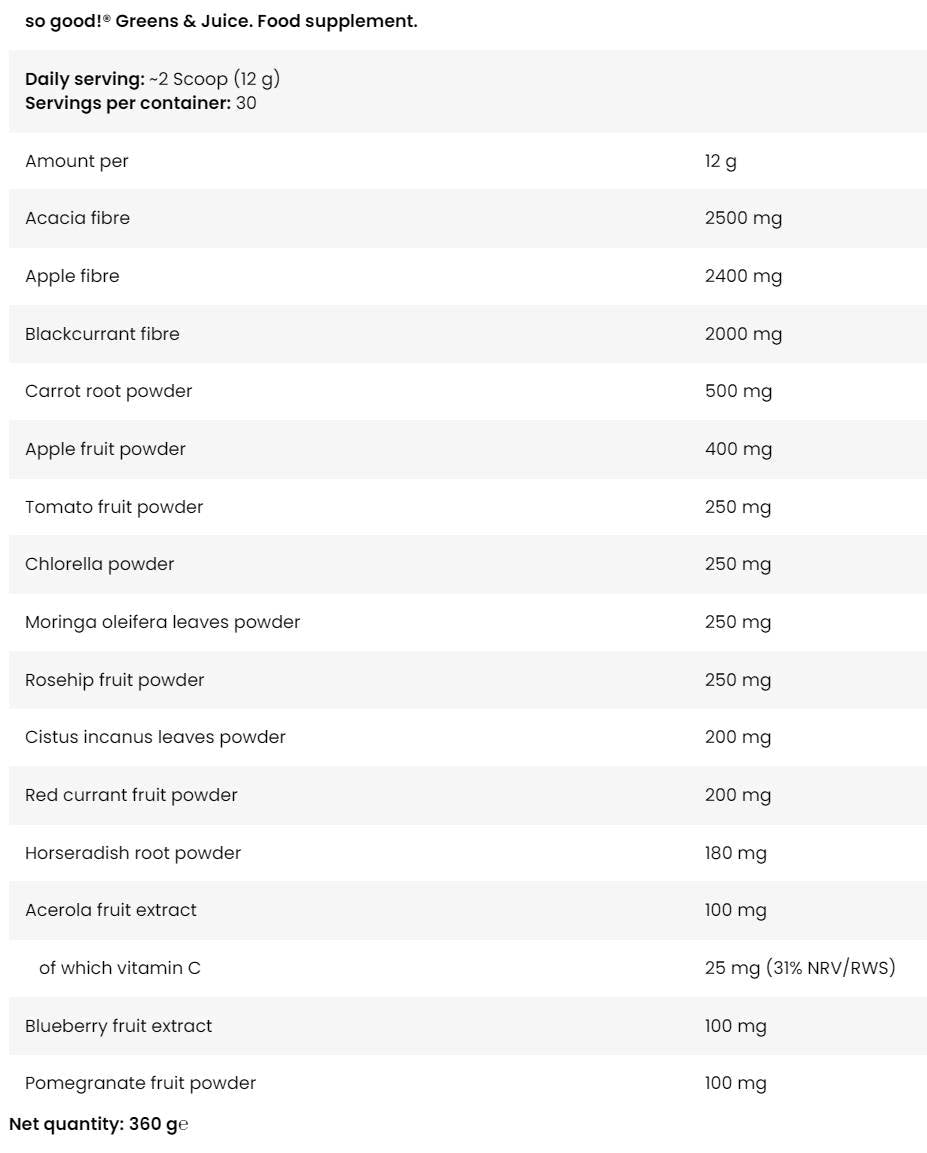This screenshot has height=1153, width=927.
Task: Click the product title heading text
Action: pyautogui.click(x=221, y=21)
